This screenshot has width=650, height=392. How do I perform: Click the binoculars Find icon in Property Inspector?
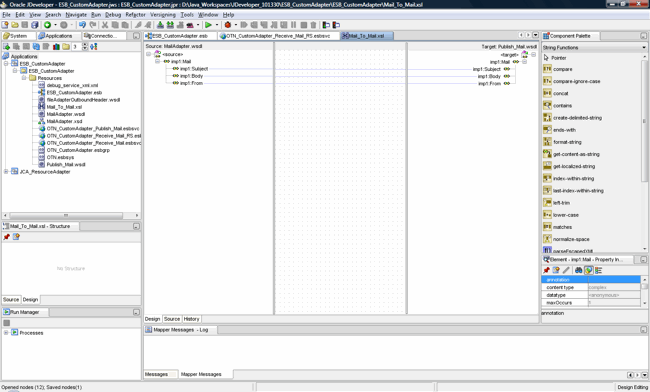578,270
